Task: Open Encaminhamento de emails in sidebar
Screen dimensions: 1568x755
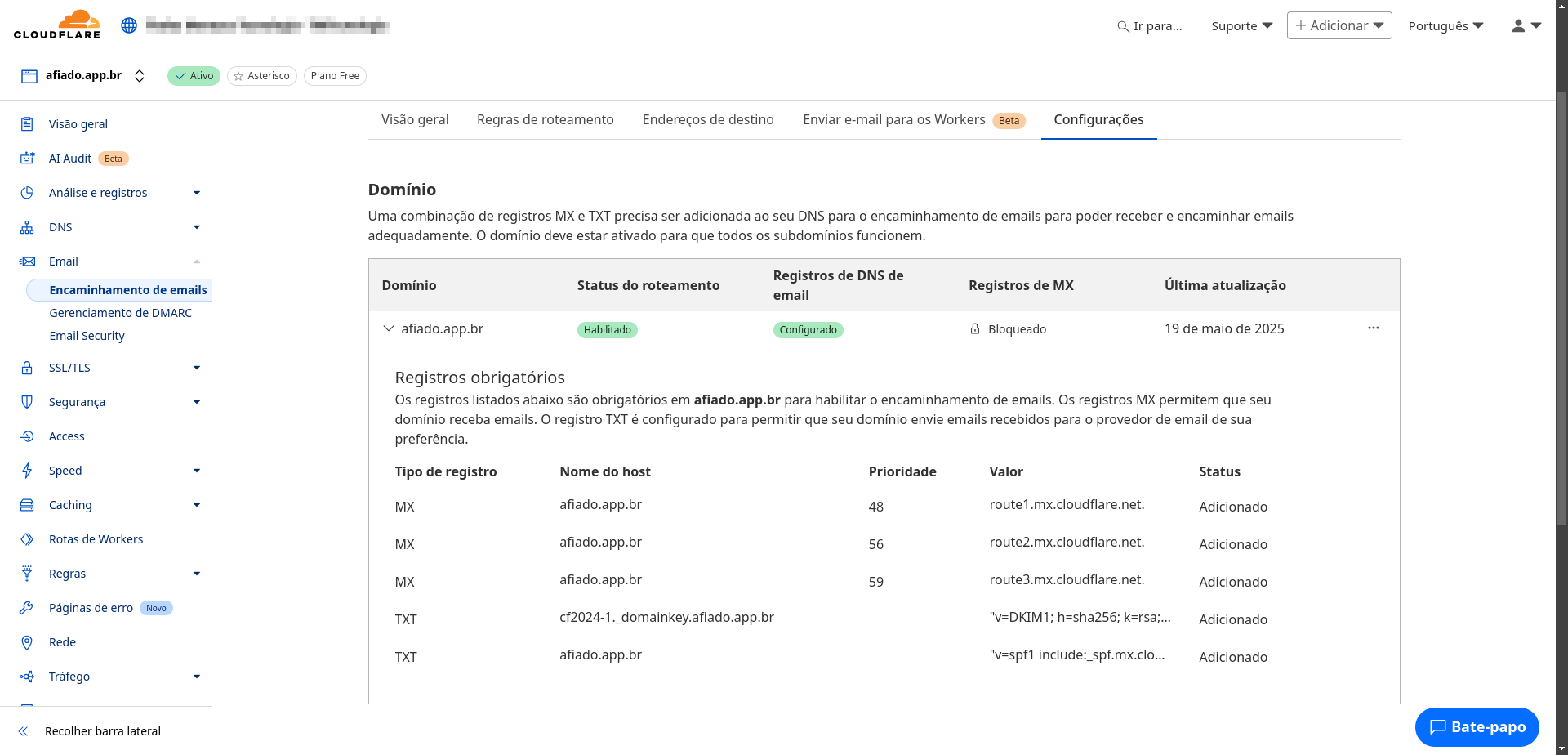Action: tap(128, 290)
